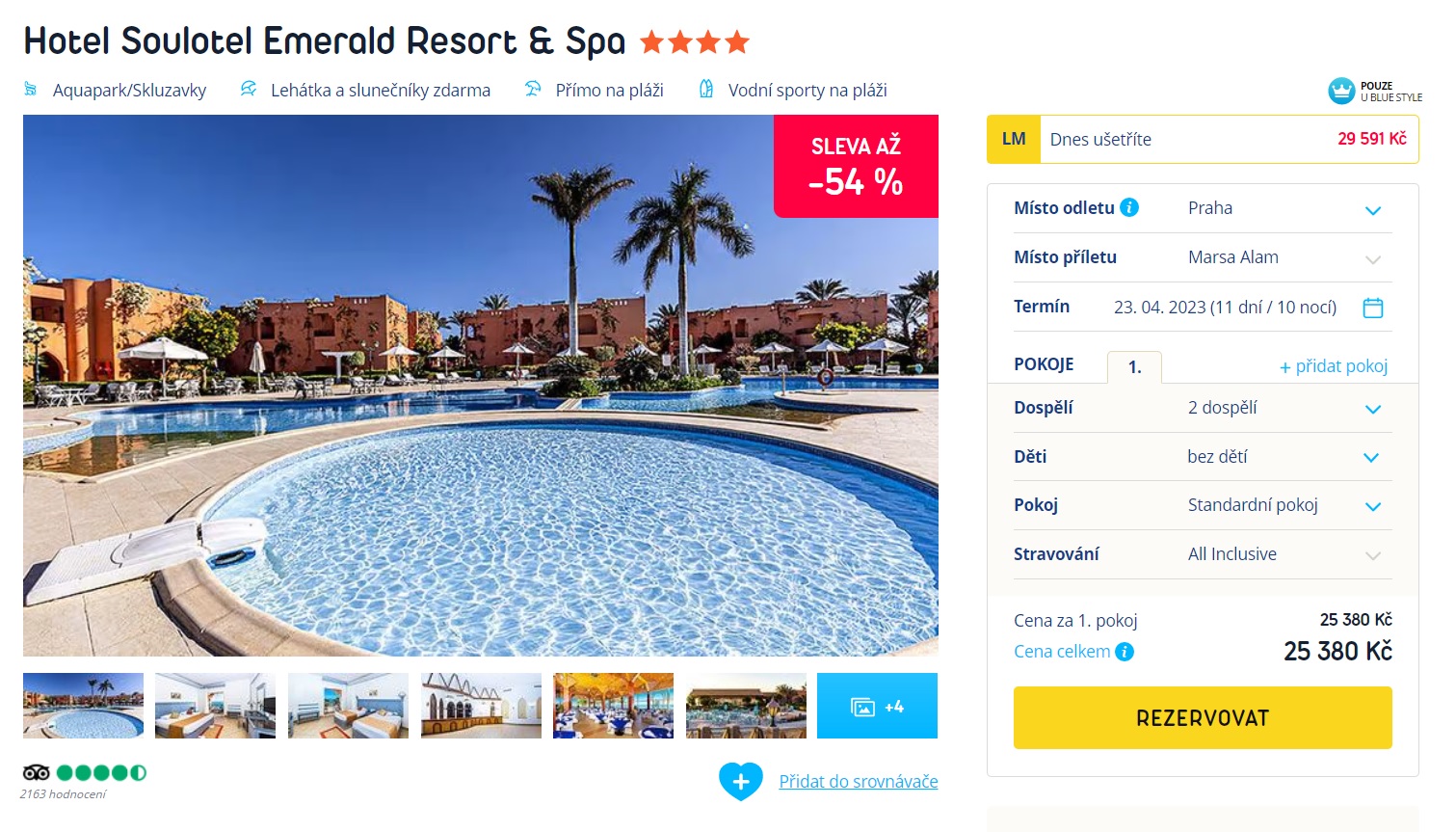This screenshot has width=1456, height=832.
Task: Open the calendar icon in the Termín row
Action: [x=1373, y=308]
